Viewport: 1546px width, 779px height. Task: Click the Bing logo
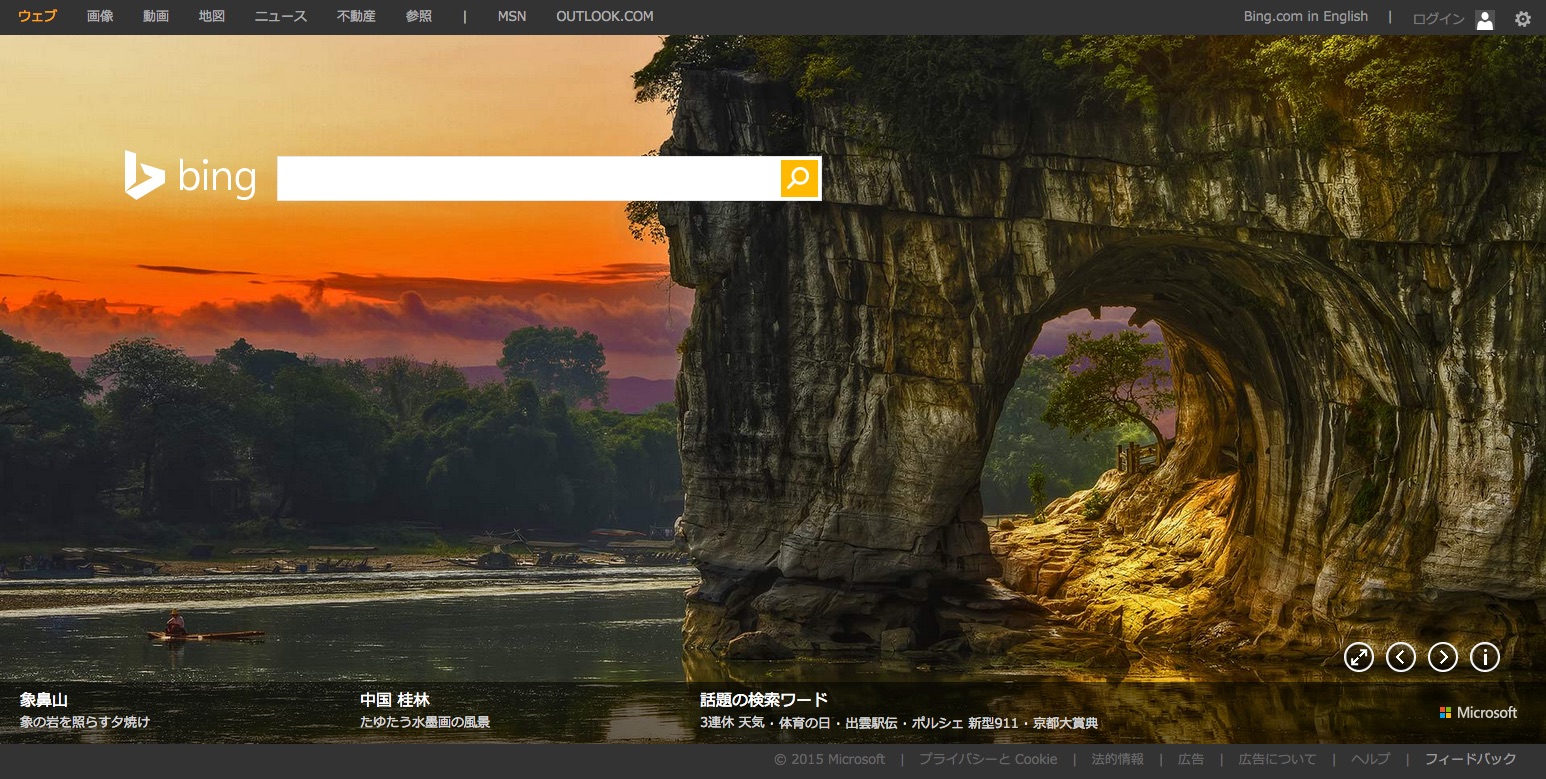[x=190, y=176]
